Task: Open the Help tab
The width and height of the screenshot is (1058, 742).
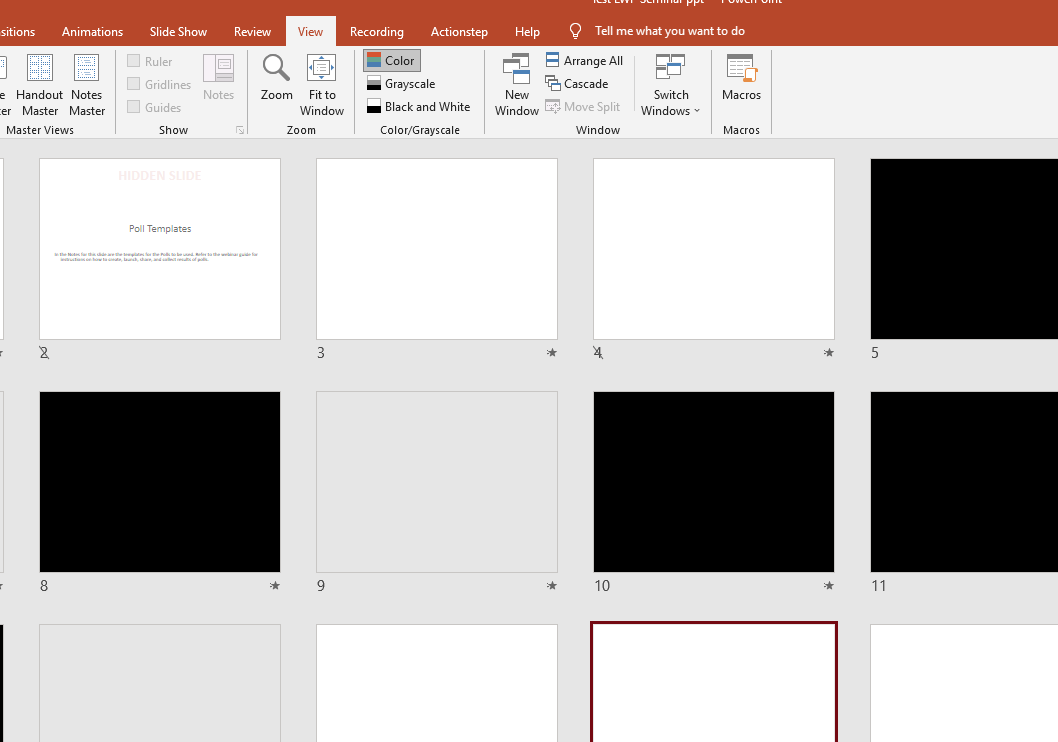Action: click(527, 32)
